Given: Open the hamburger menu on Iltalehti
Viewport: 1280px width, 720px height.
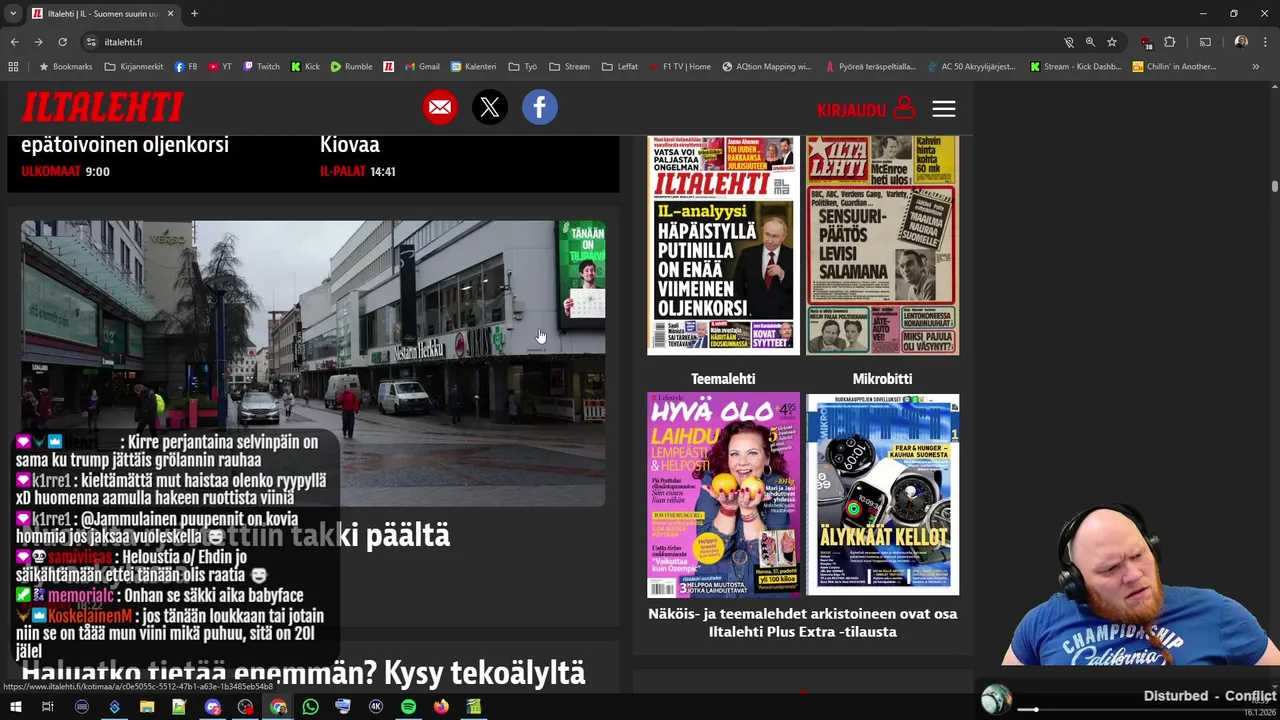Looking at the screenshot, I should coord(944,109).
